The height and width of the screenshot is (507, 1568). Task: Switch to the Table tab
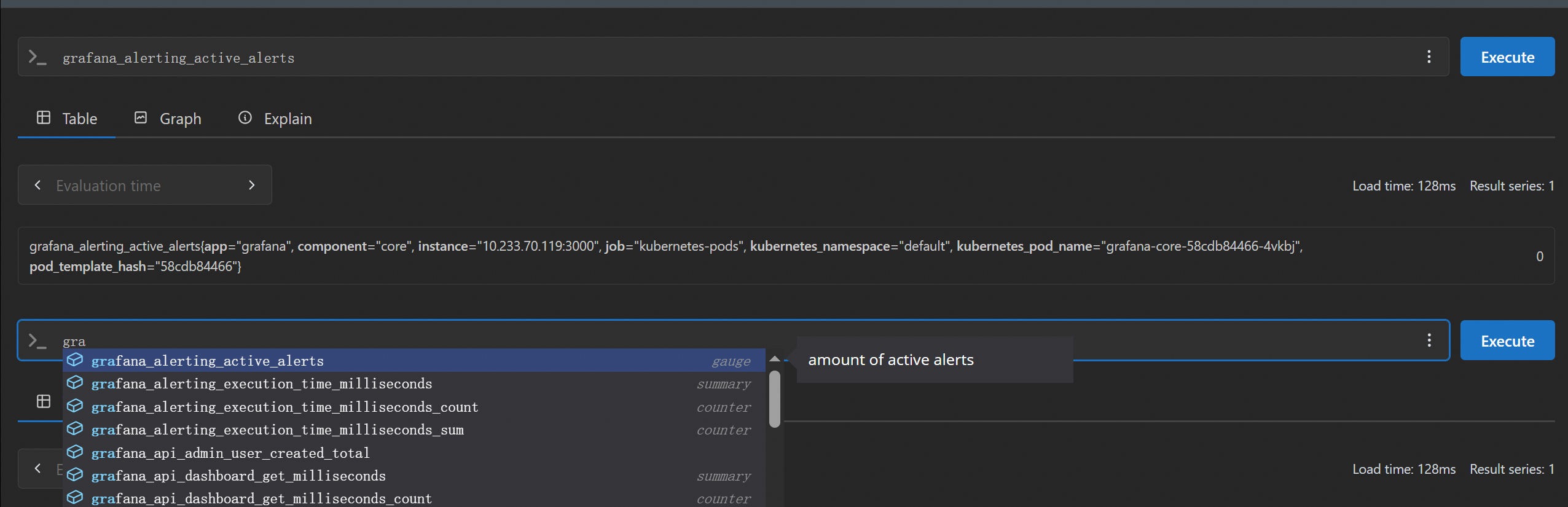[67, 119]
